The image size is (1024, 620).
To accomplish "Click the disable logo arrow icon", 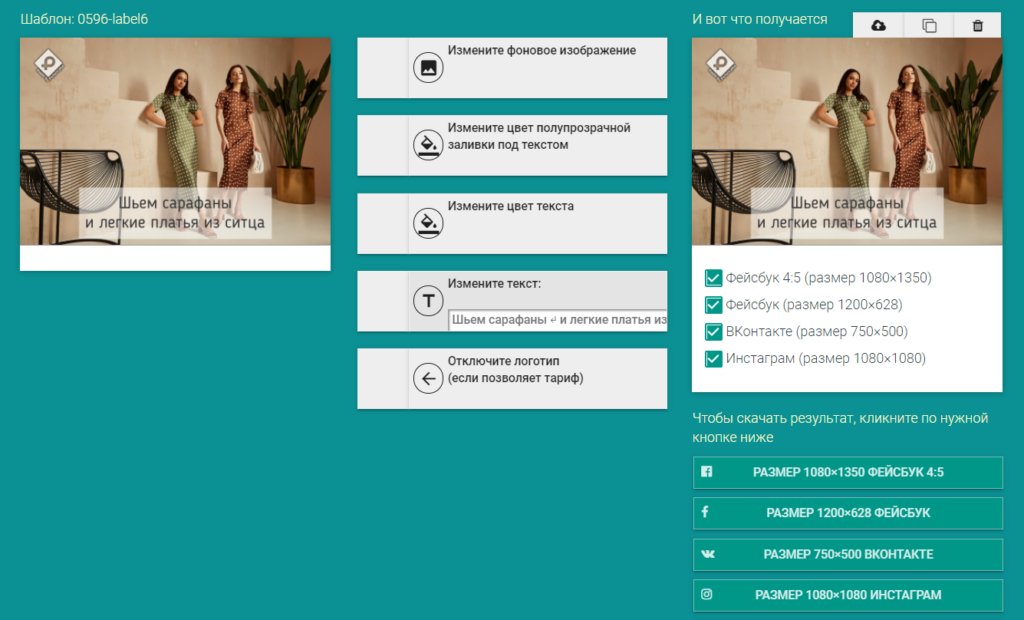I will pos(428,378).
